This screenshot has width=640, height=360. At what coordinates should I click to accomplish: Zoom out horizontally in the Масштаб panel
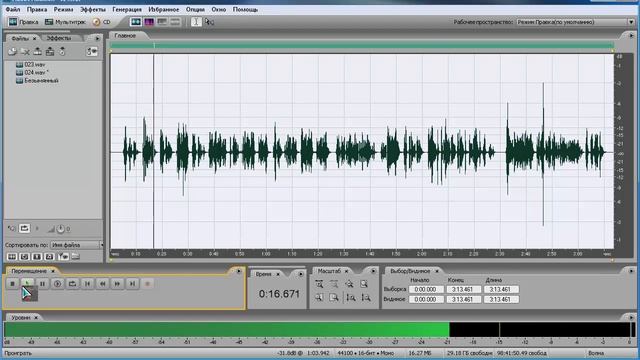(334, 284)
